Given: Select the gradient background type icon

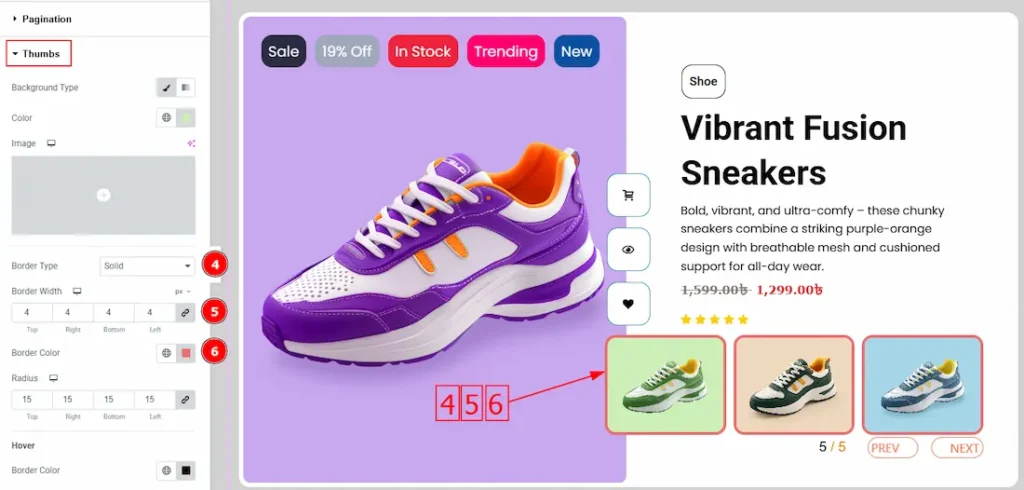Looking at the screenshot, I should (185, 88).
